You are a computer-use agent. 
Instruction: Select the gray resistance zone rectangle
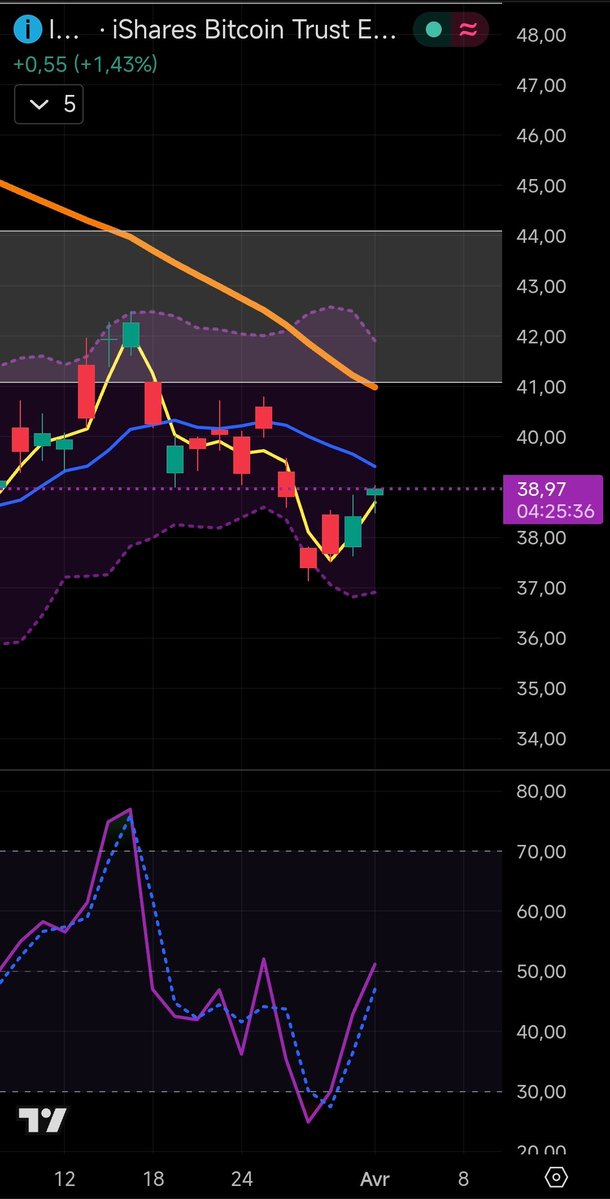pos(251,306)
